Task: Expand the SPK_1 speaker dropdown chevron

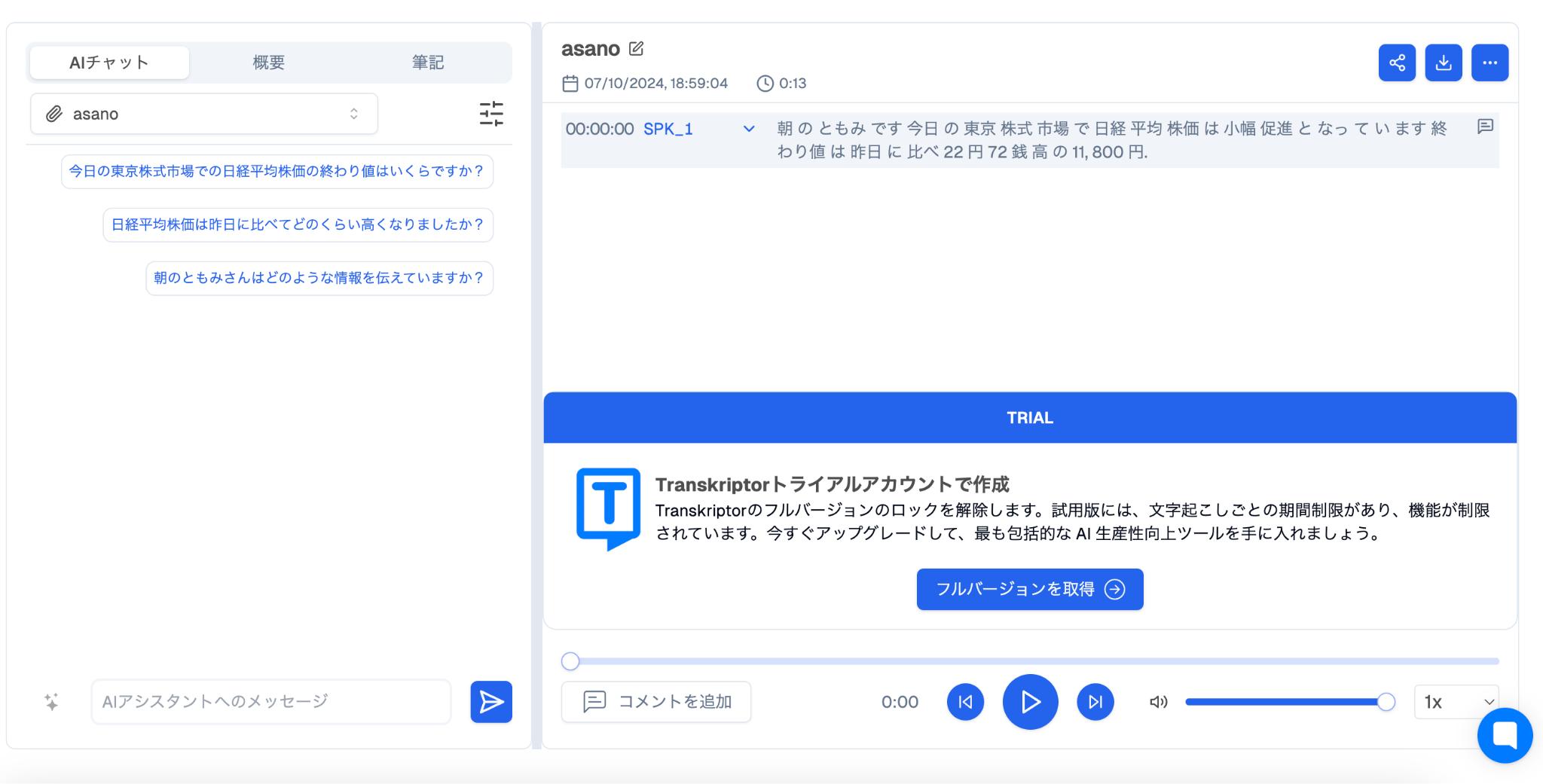Action: click(x=749, y=129)
